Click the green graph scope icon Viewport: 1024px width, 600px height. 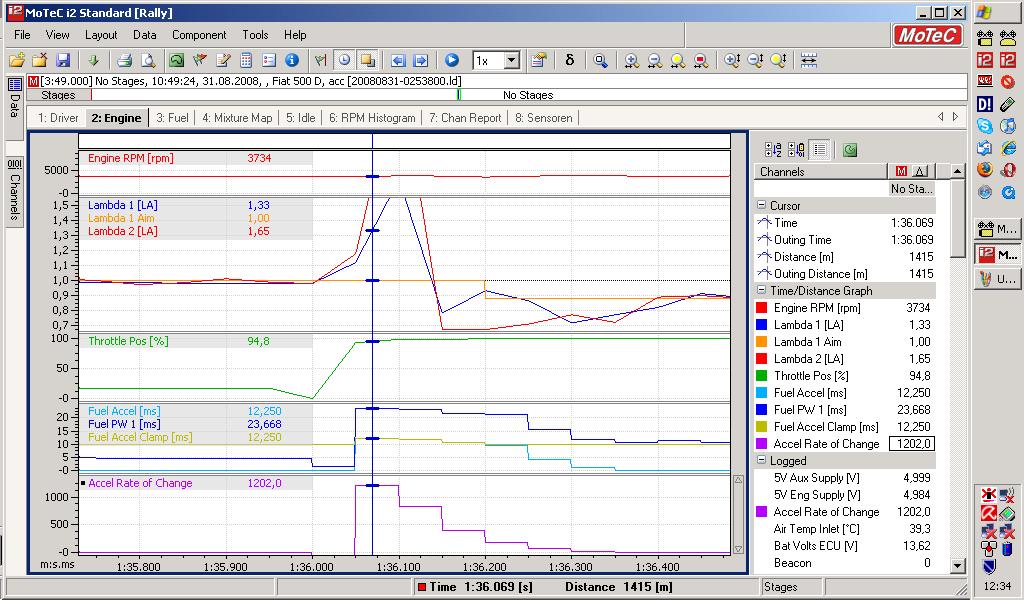pos(176,61)
